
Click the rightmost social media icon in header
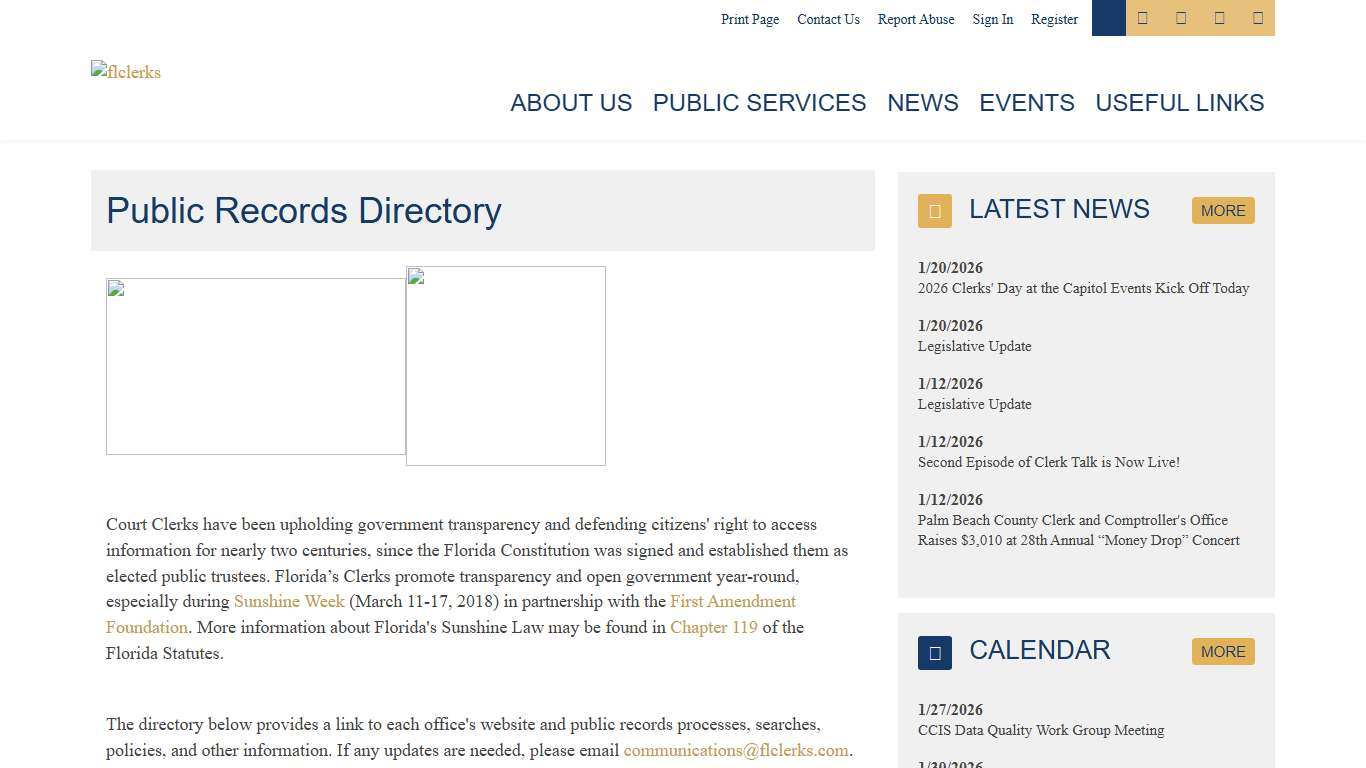click(x=1257, y=18)
